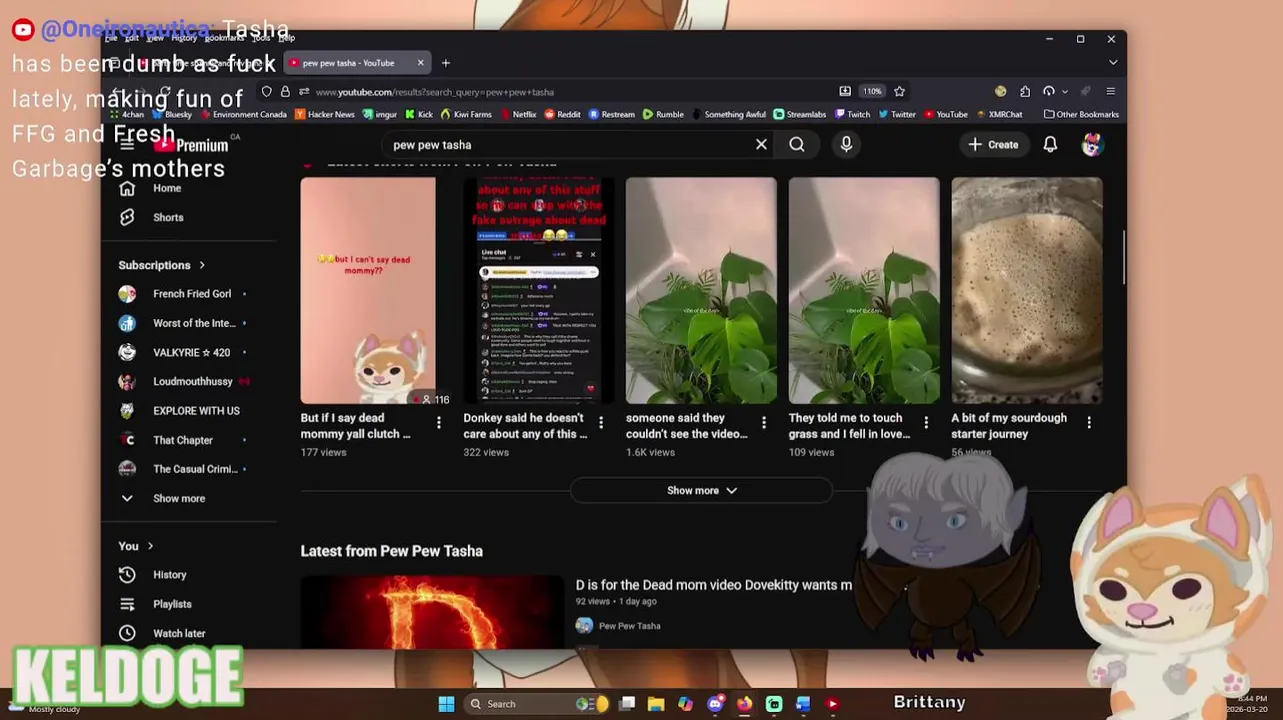Expand shorts shelf with Show more
The width and height of the screenshot is (1283, 720).
(x=701, y=490)
